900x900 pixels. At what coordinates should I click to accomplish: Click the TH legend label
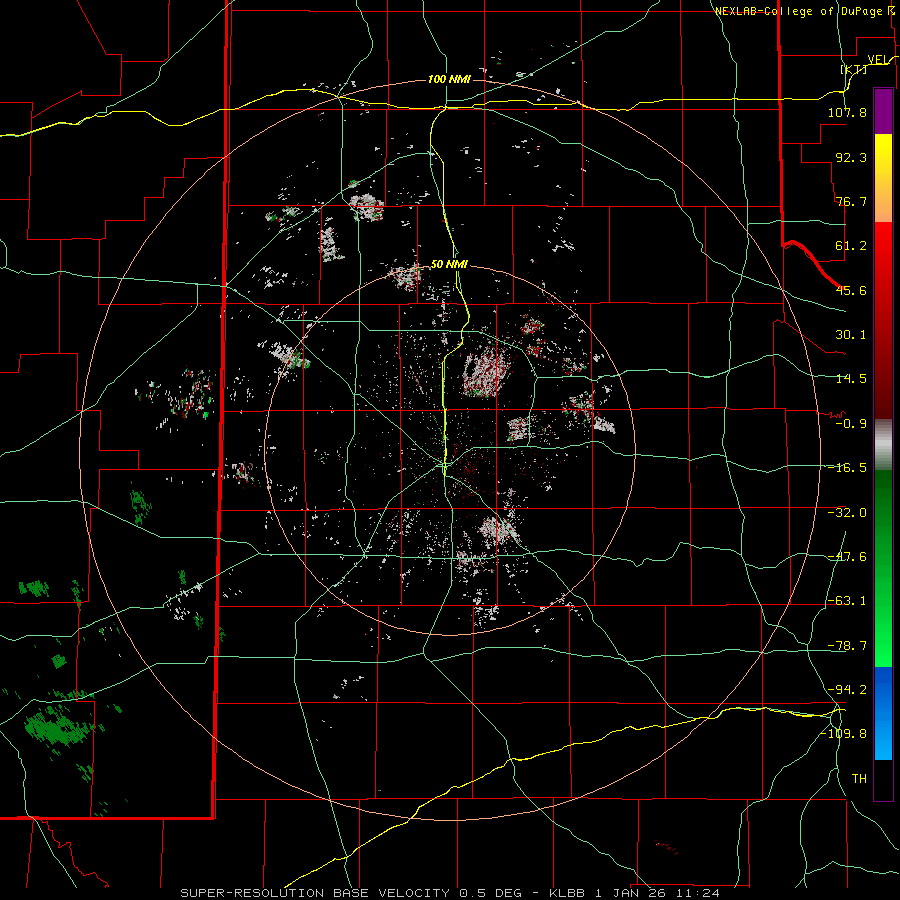pos(859,778)
